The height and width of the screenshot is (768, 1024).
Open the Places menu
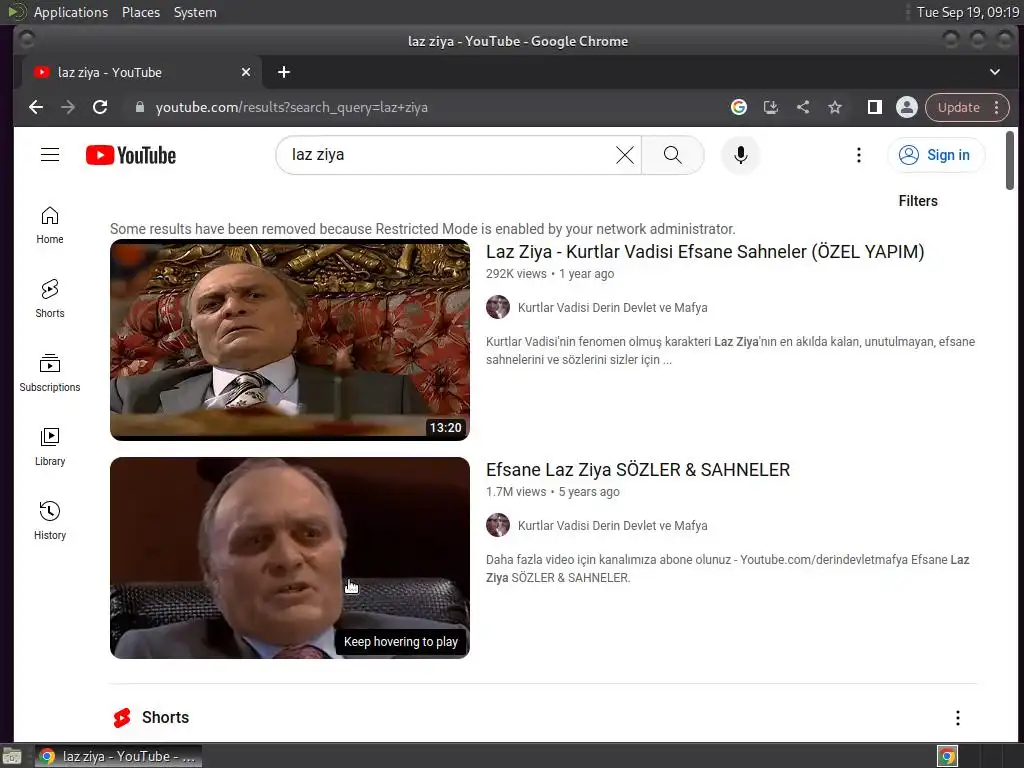coord(140,12)
